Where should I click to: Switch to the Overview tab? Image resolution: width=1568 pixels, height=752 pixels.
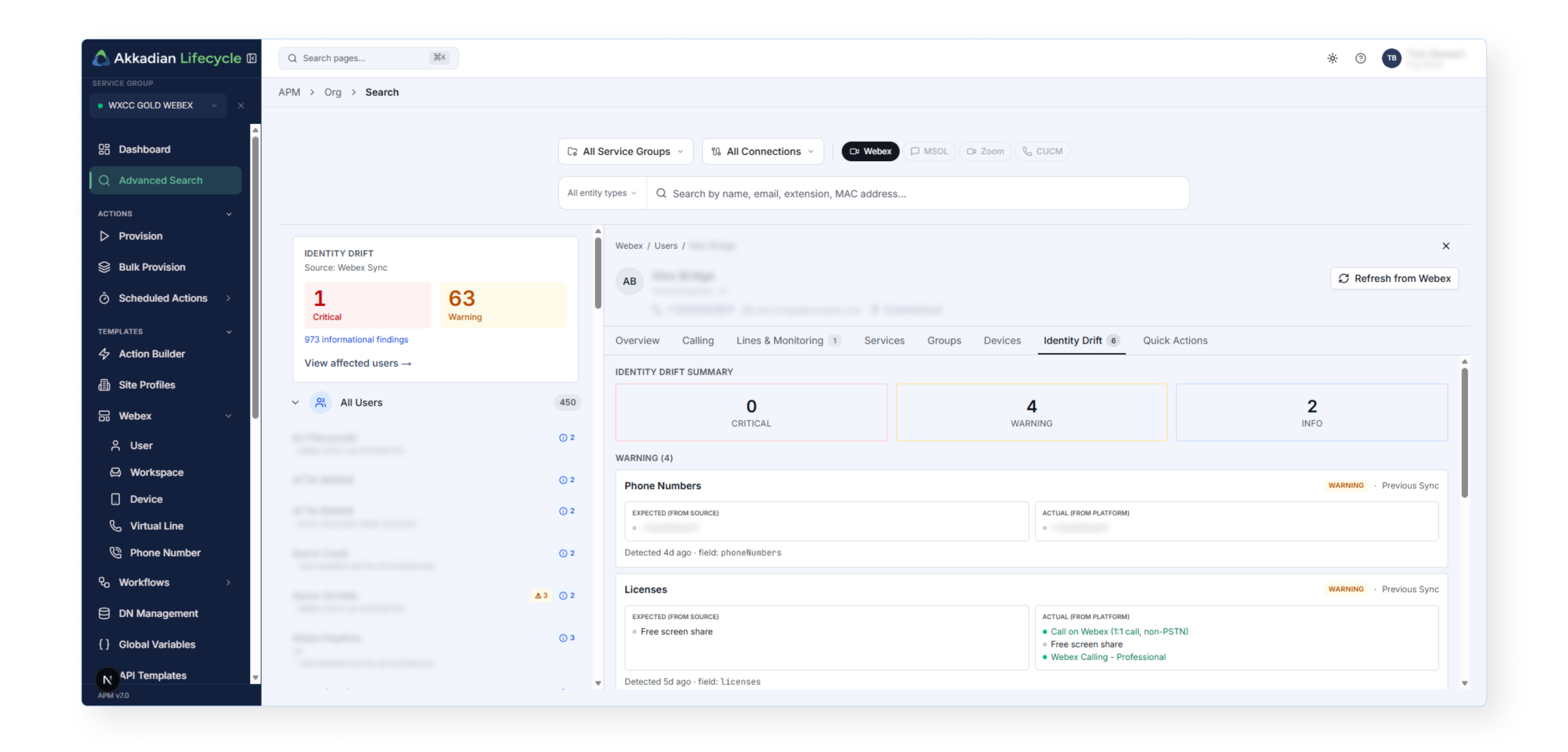(637, 341)
